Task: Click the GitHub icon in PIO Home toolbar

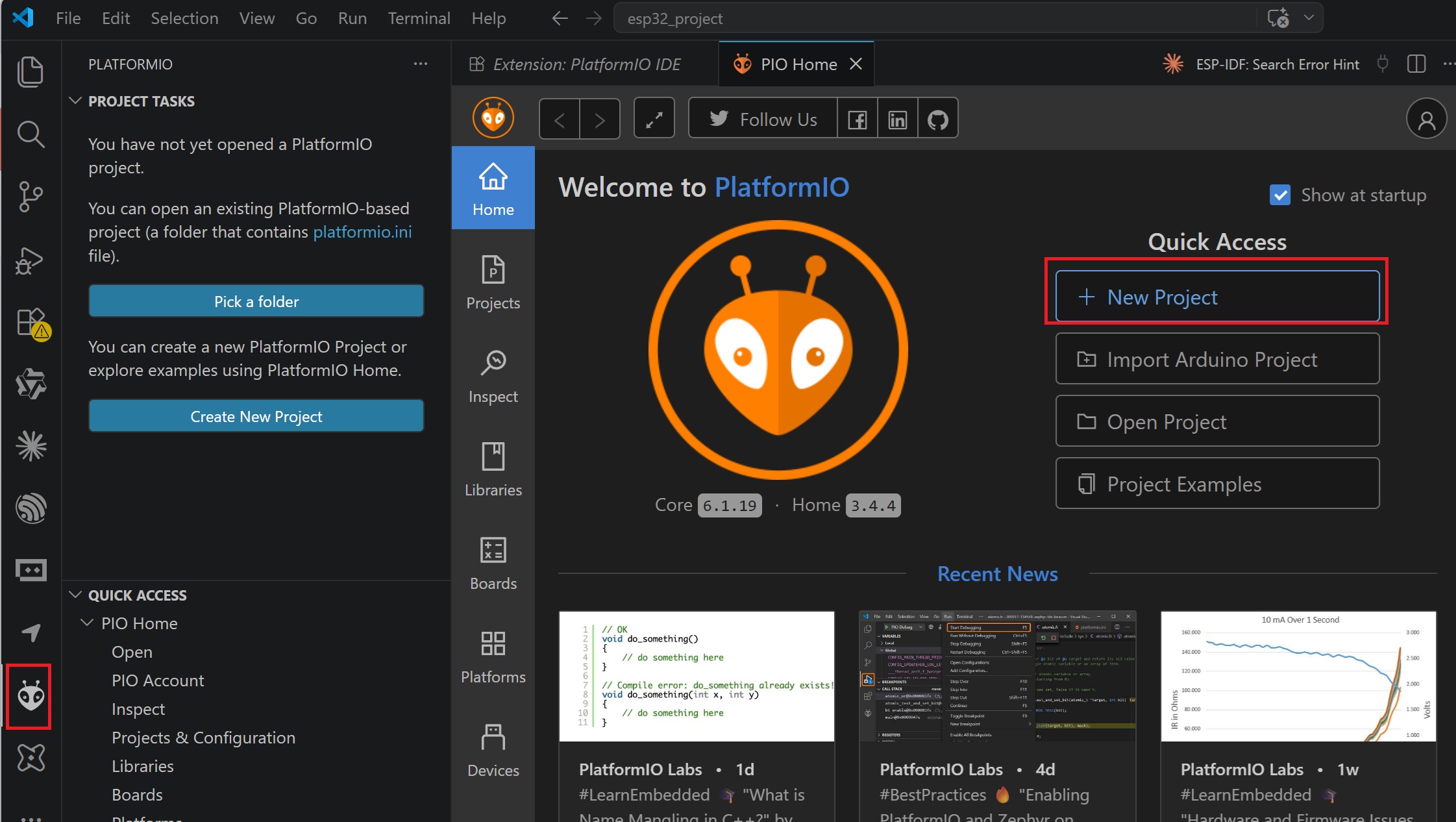Action: tap(937, 119)
